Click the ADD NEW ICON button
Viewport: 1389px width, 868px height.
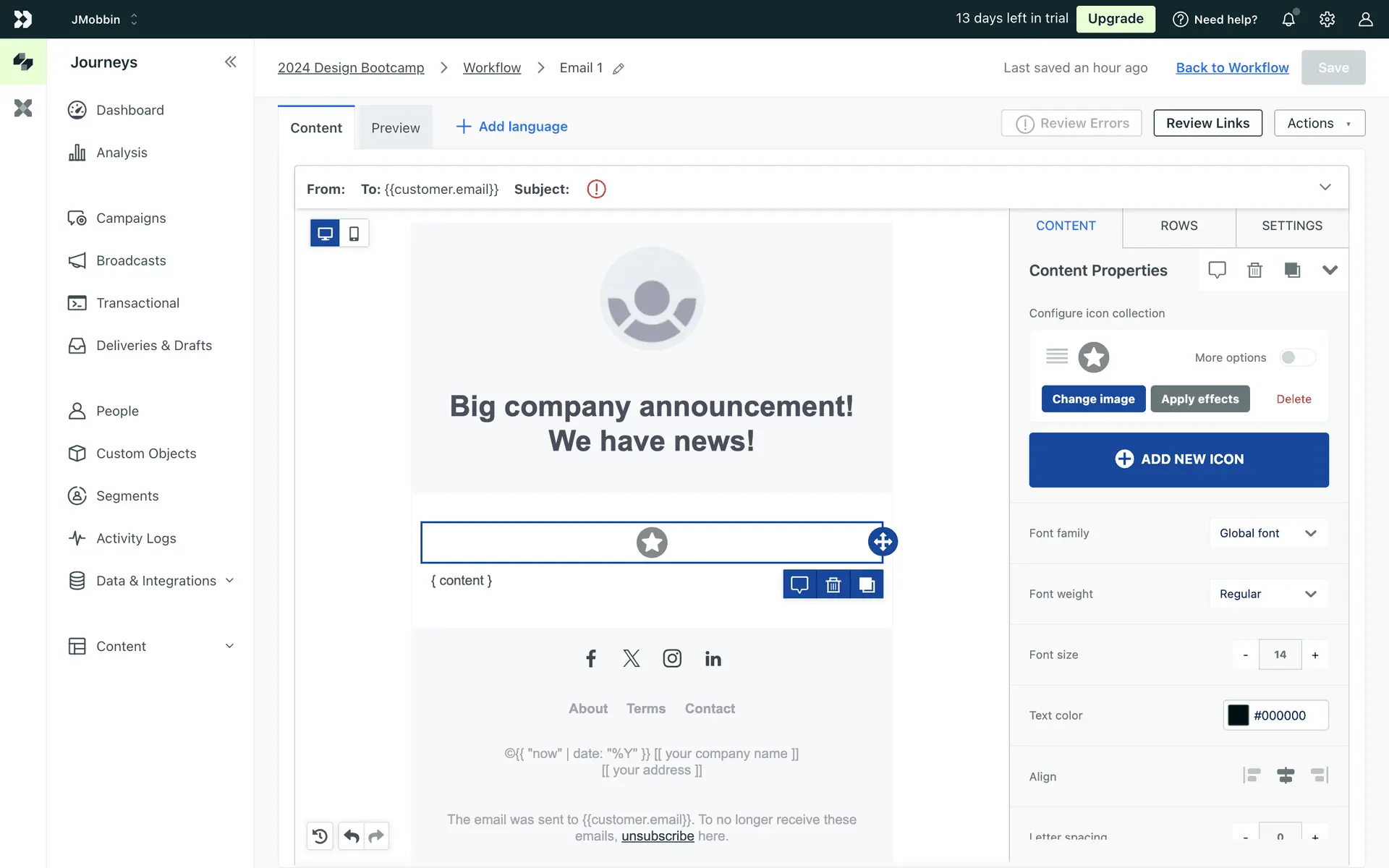pos(1178,459)
